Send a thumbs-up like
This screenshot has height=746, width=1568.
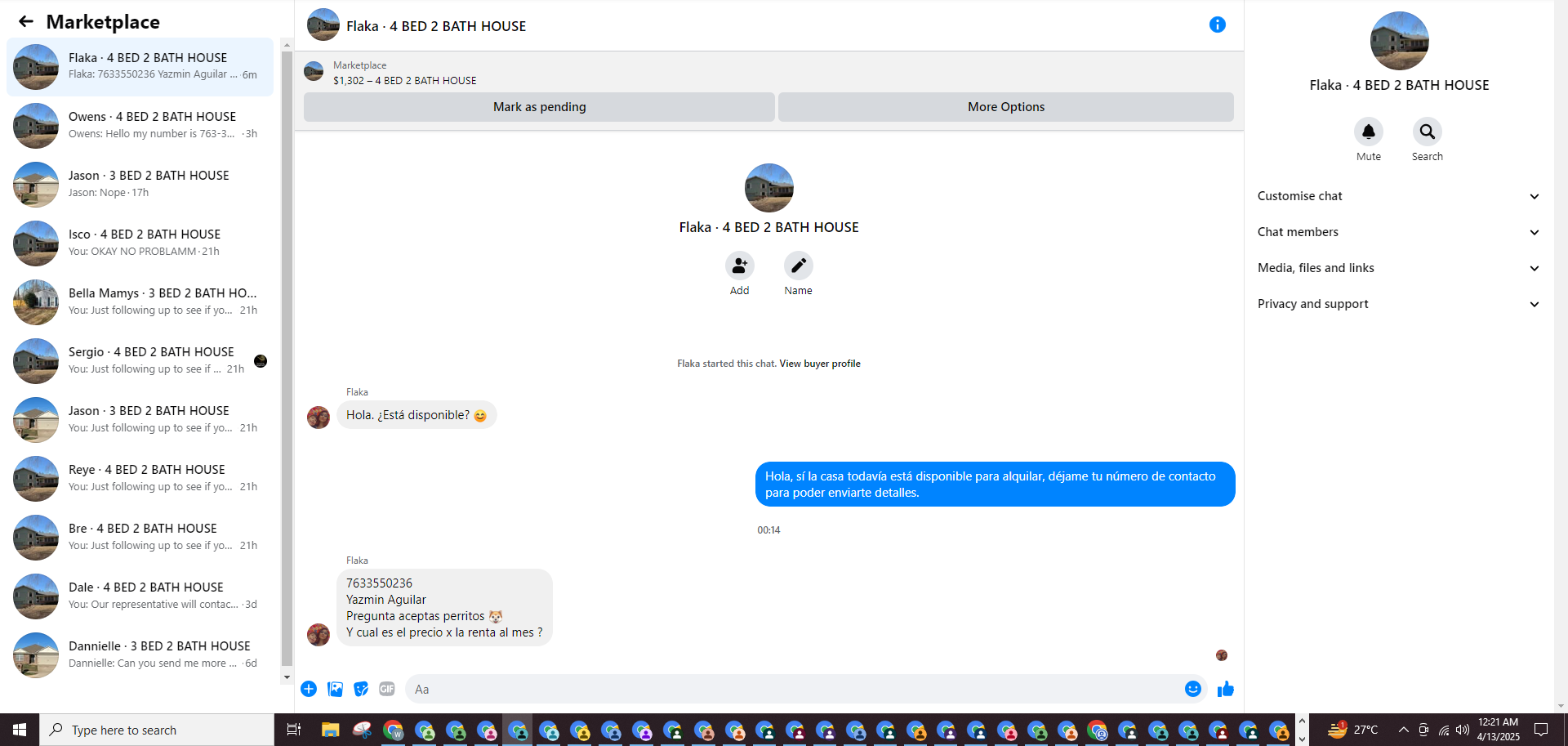(x=1226, y=689)
